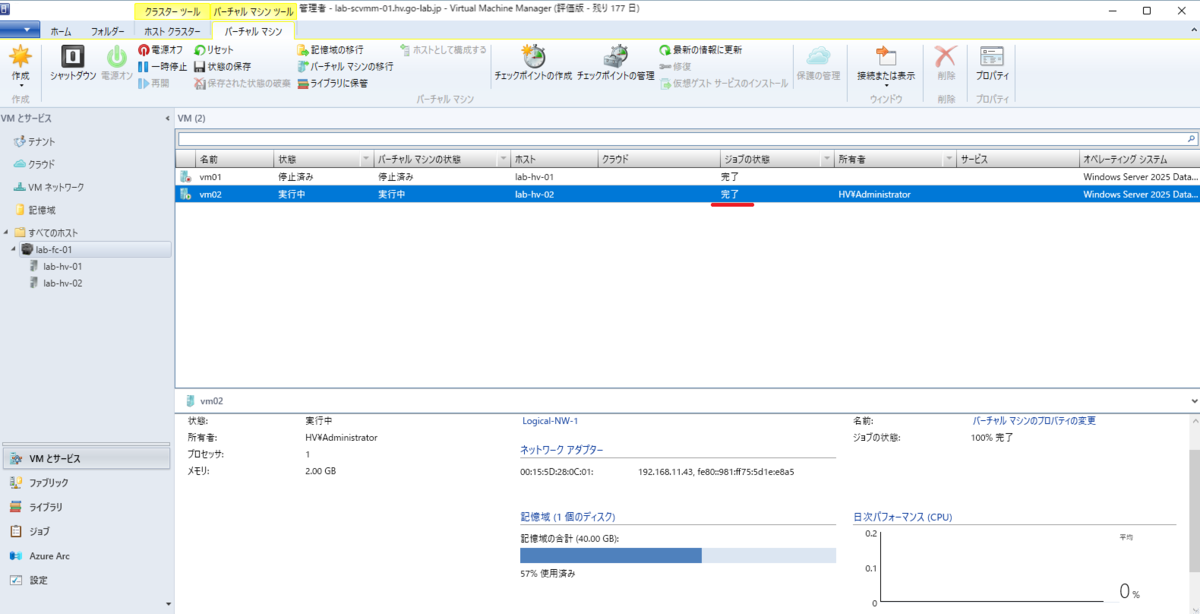Sort by オペレーティング システム column header
Viewport: 1200px width, 614px height.
1139,159
